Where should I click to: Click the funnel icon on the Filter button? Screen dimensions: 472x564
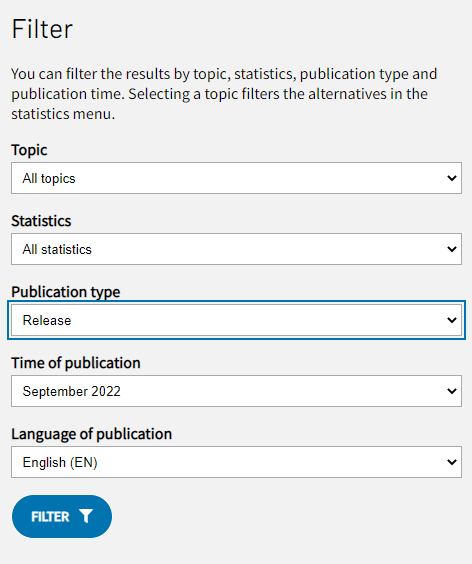click(86, 517)
